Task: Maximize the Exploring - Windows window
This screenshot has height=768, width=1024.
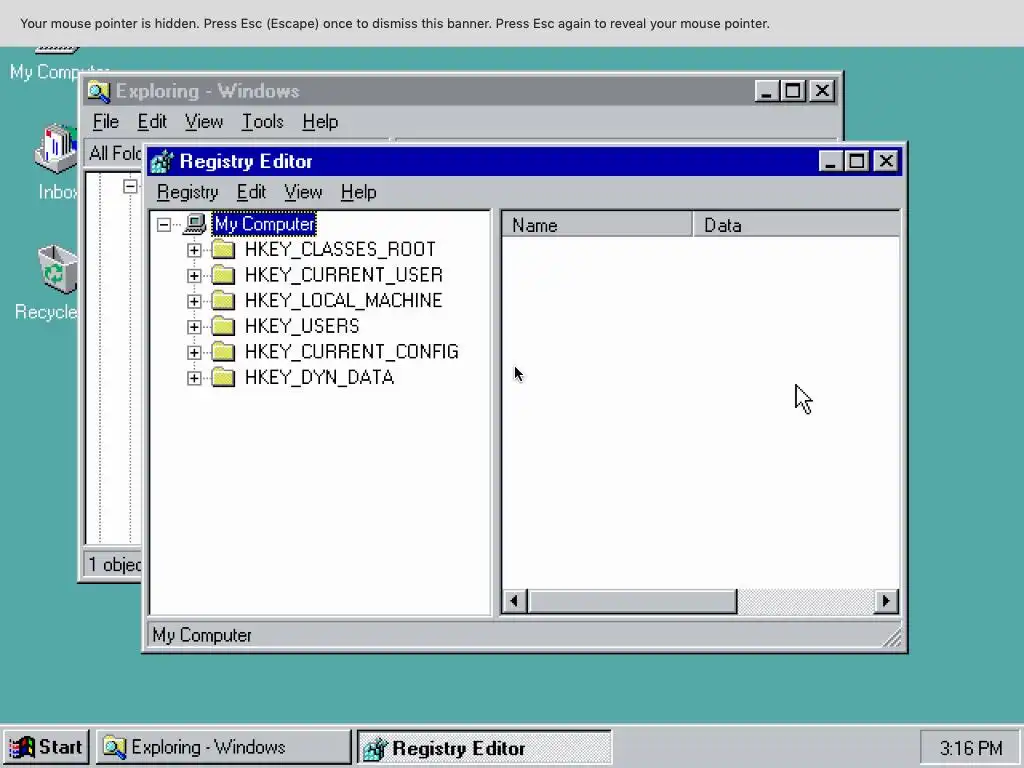Action: pyautogui.click(x=793, y=91)
